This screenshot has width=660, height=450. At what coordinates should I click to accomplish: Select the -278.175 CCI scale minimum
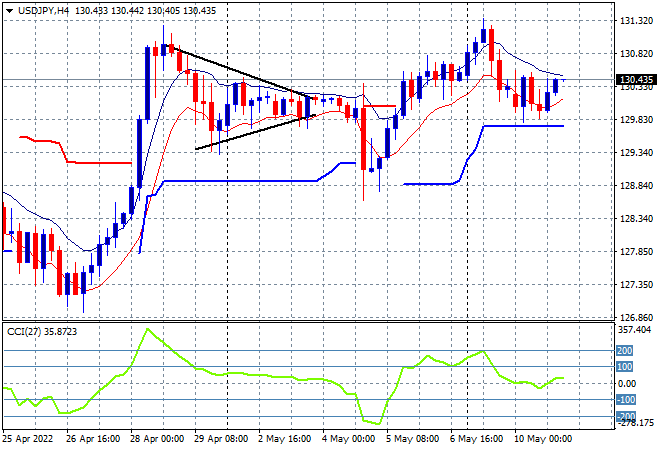(635, 422)
